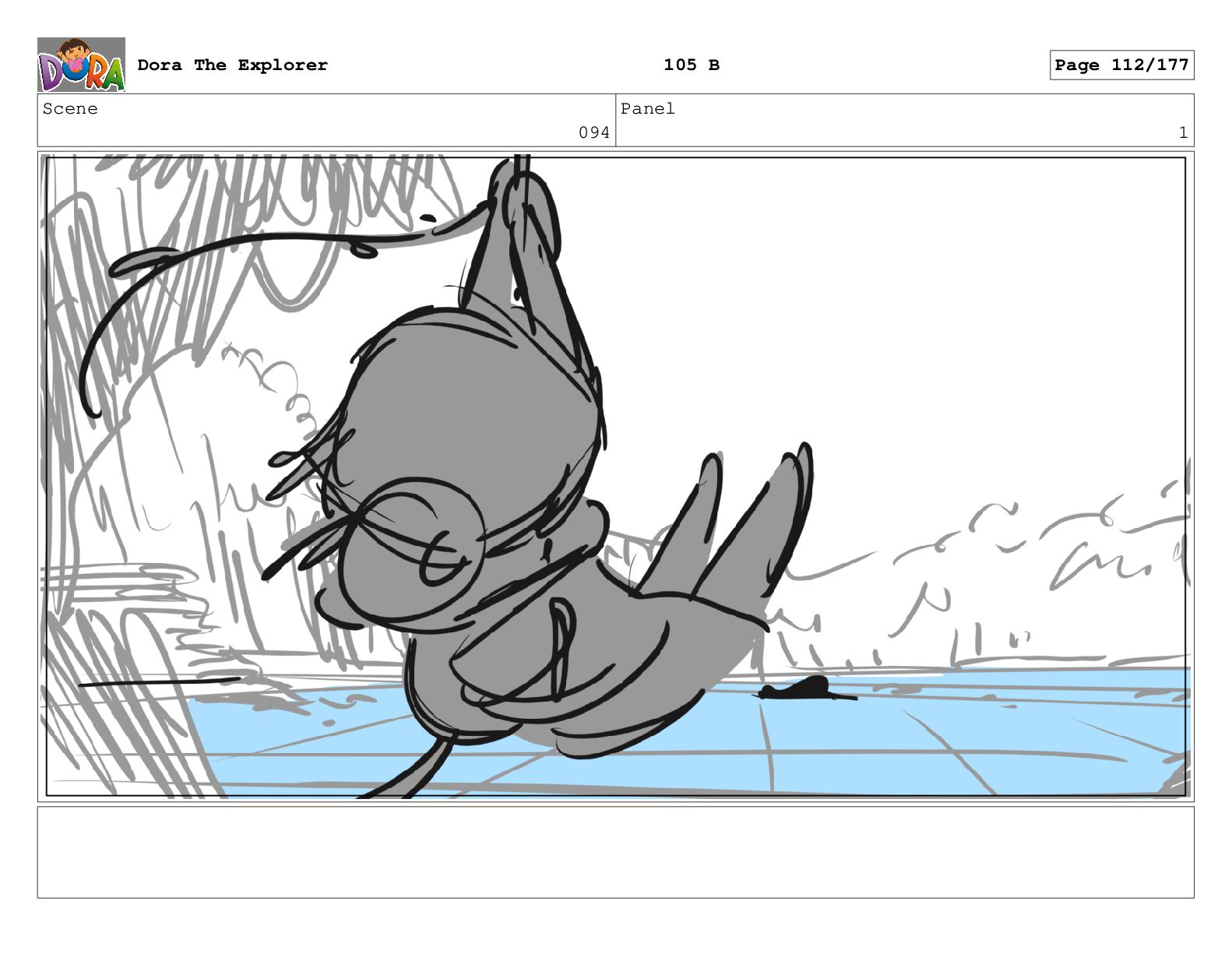
Task: Click the scene number '094'
Action: pyautogui.click(x=594, y=133)
